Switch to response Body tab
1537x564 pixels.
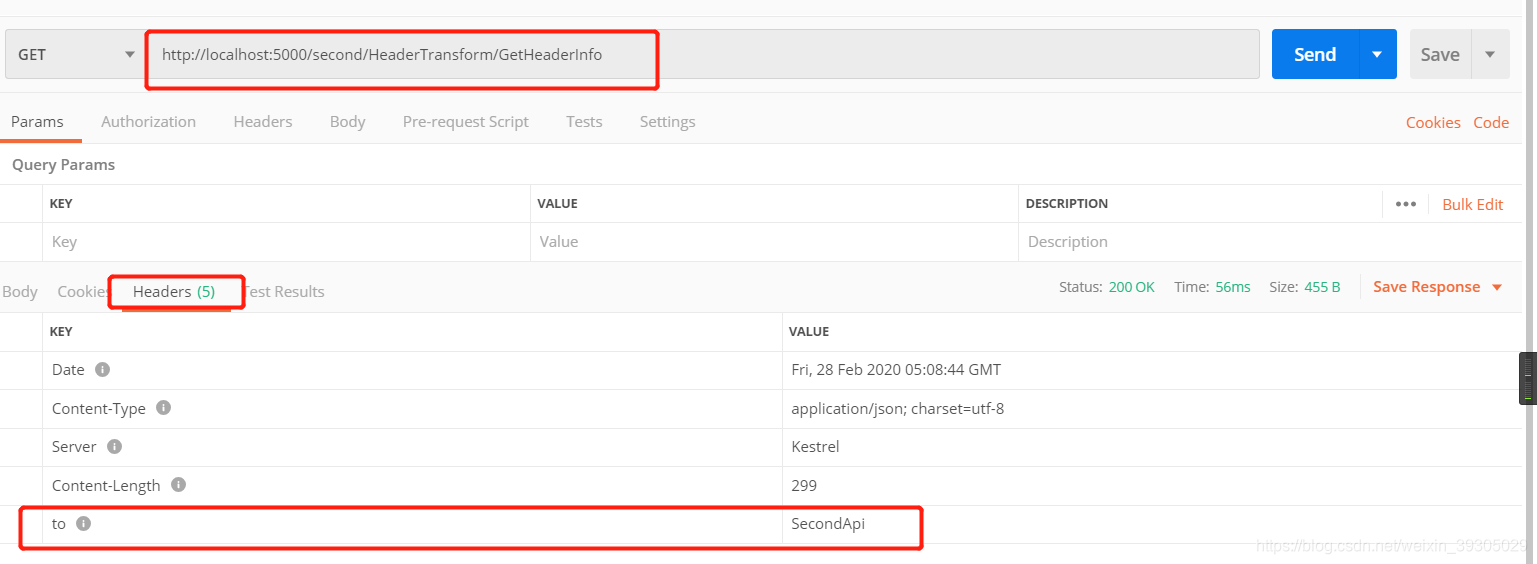(19, 292)
